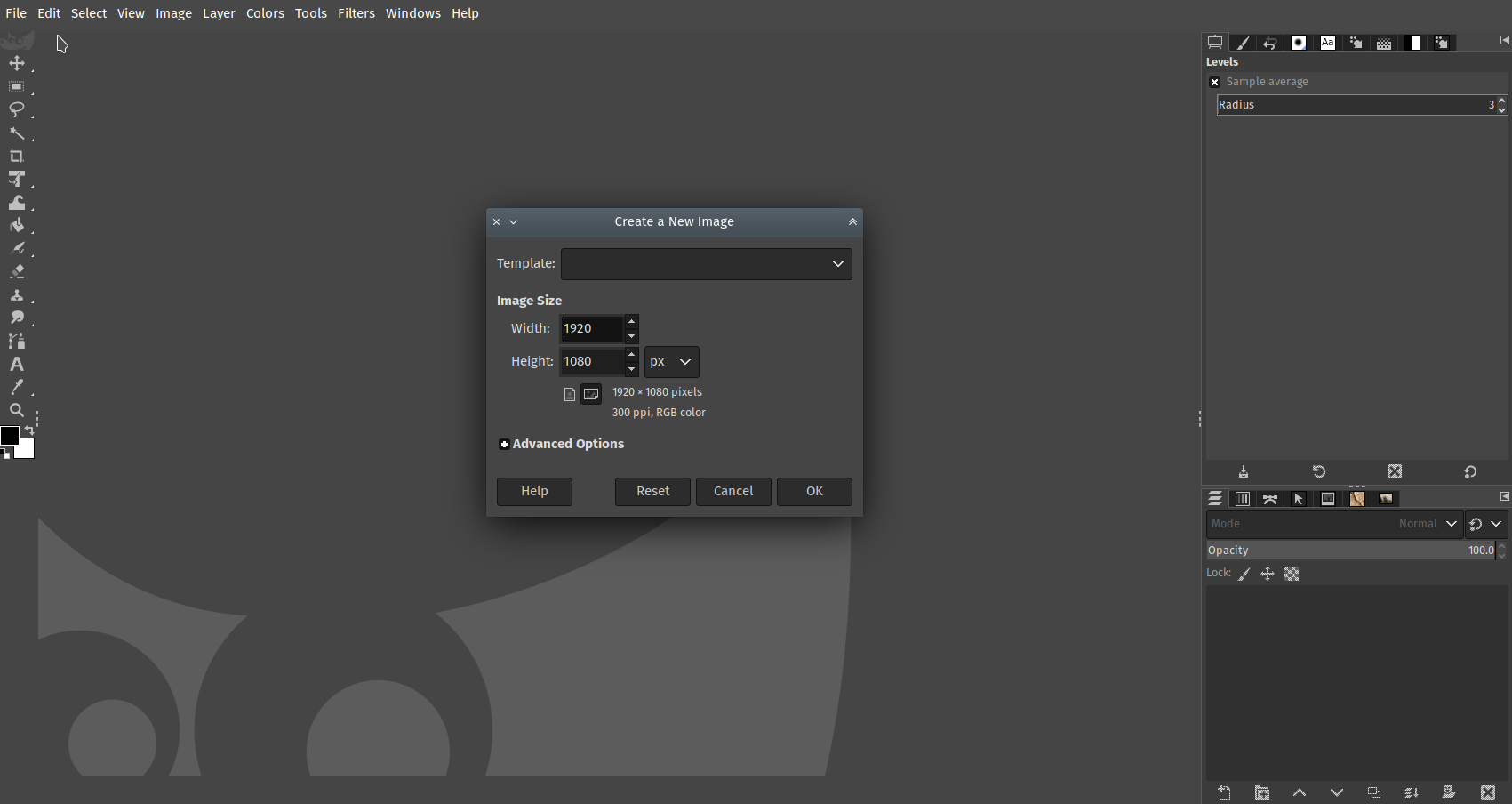The height and width of the screenshot is (804, 1512).
Task: Select the Move tool in the toolbox
Action: (17, 63)
